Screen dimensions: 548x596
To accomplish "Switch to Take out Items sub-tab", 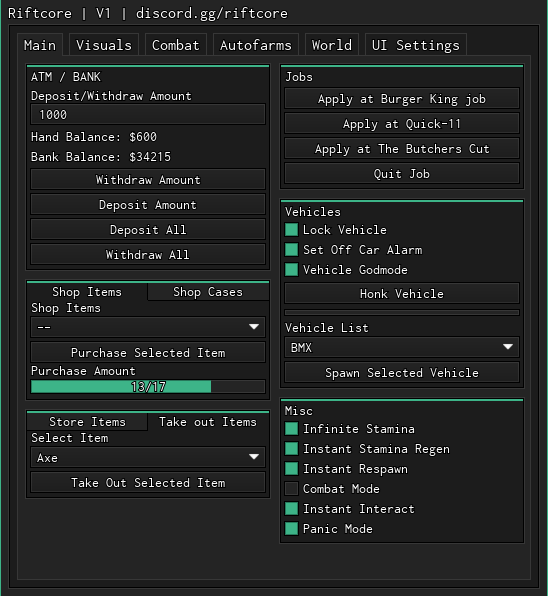I will 208,422.
